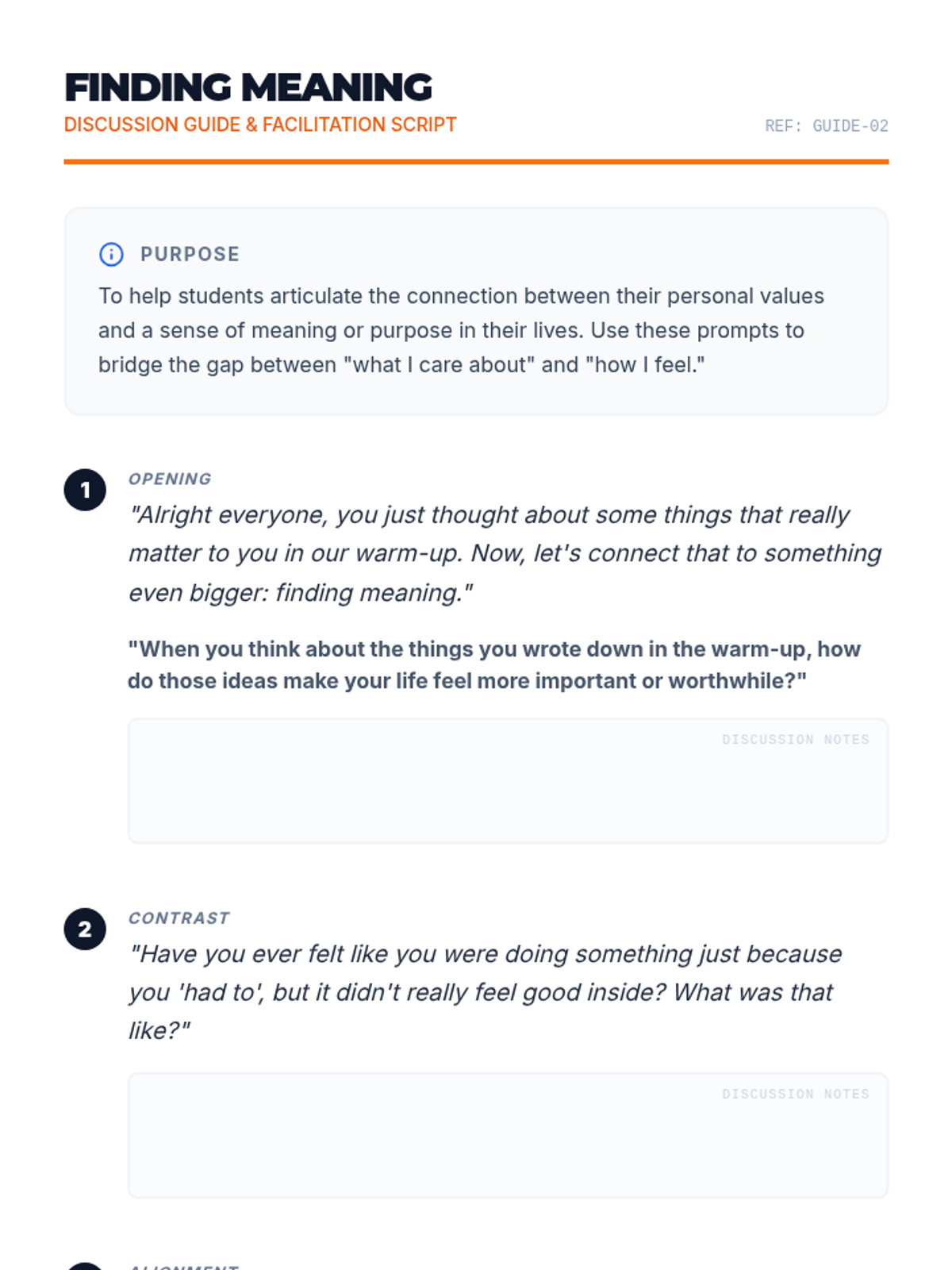Click the purpose description paragraph

(460, 330)
